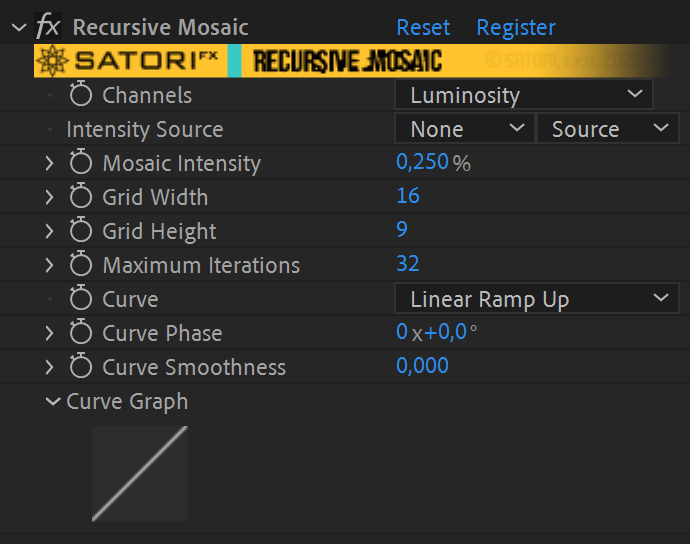Image resolution: width=690 pixels, height=544 pixels.
Task: Toggle stopwatch for Curve
Action: tap(81, 298)
